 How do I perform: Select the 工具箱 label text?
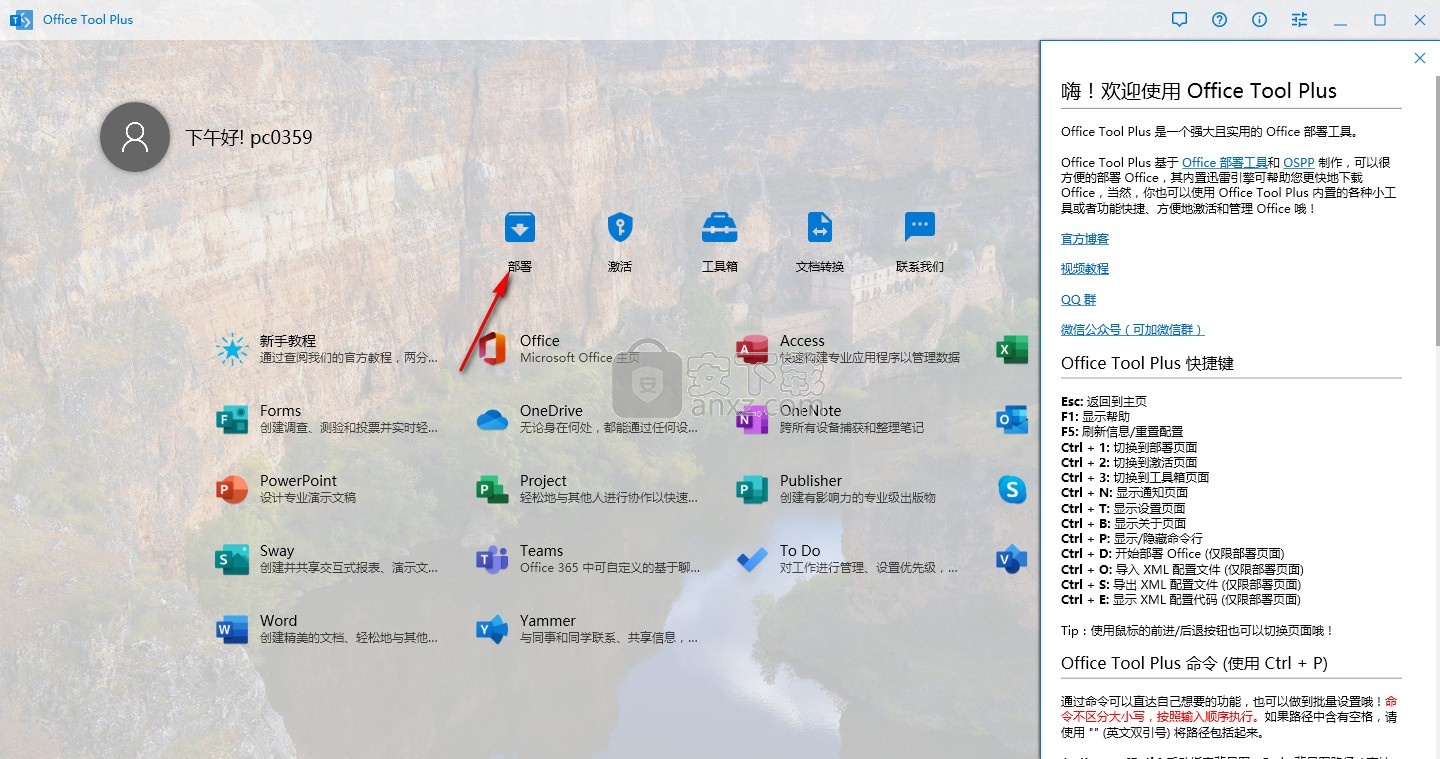(x=720, y=267)
